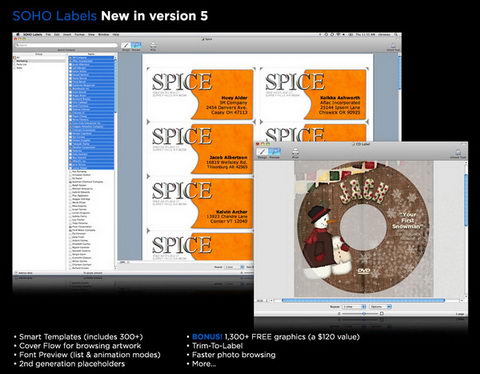Screen dimensions: 480x374
Task: Select the Design mode icon in main toolbar
Action: pos(126,46)
